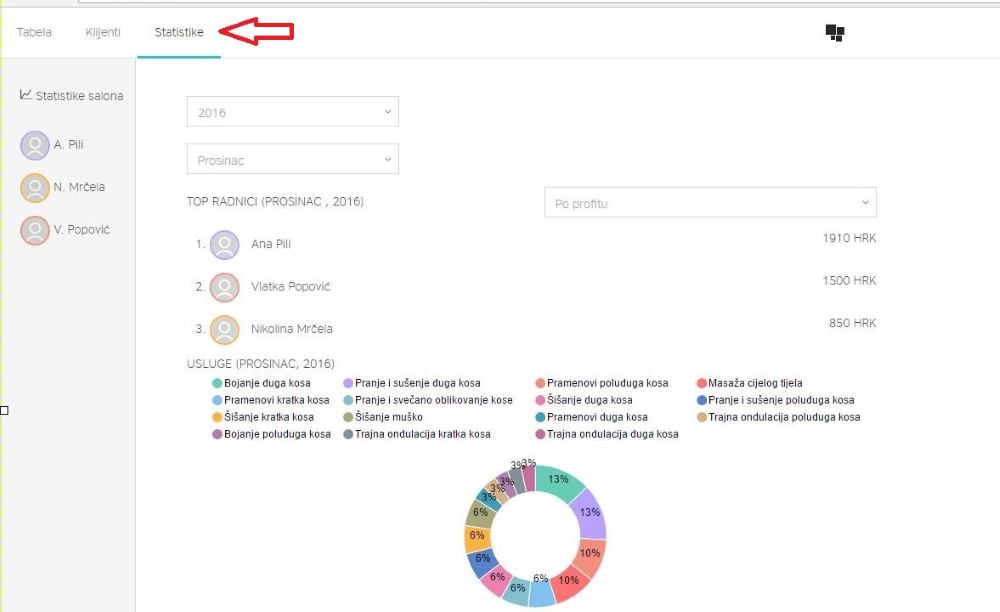Click Ana Pili avatar in top workers
The image size is (1000, 612).
pos(225,245)
